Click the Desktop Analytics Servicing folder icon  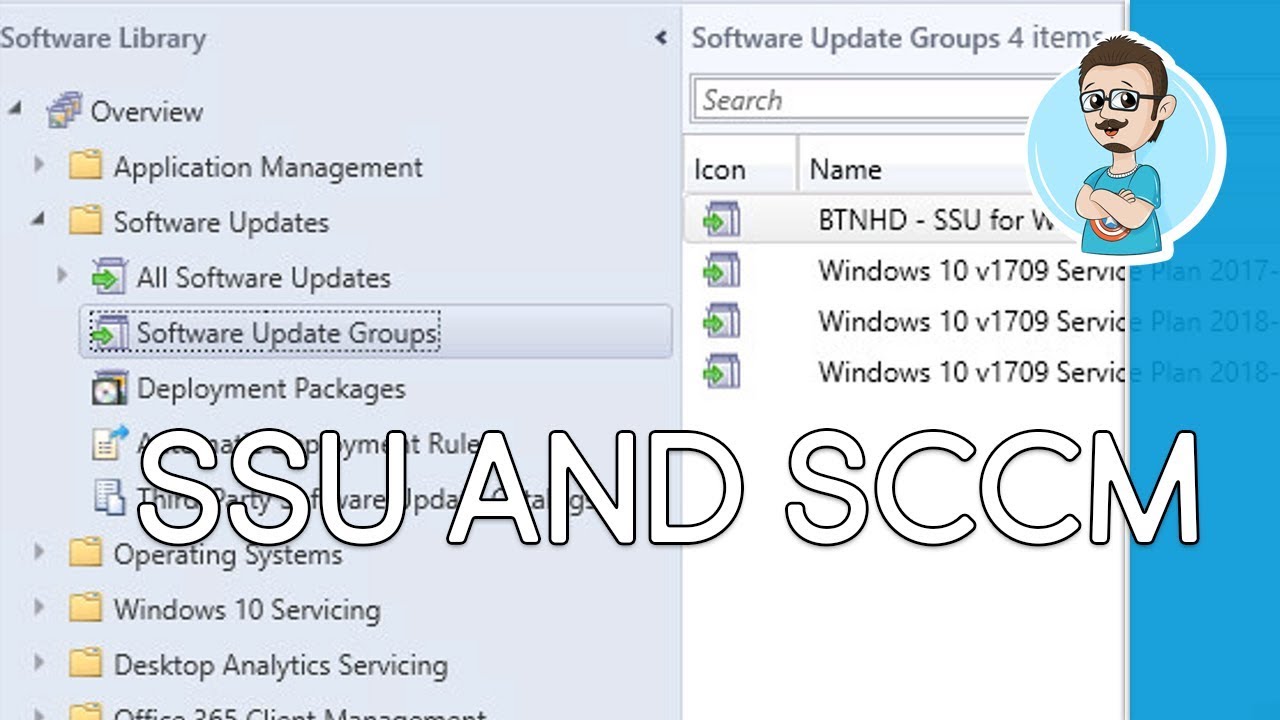[x=86, y=663]
